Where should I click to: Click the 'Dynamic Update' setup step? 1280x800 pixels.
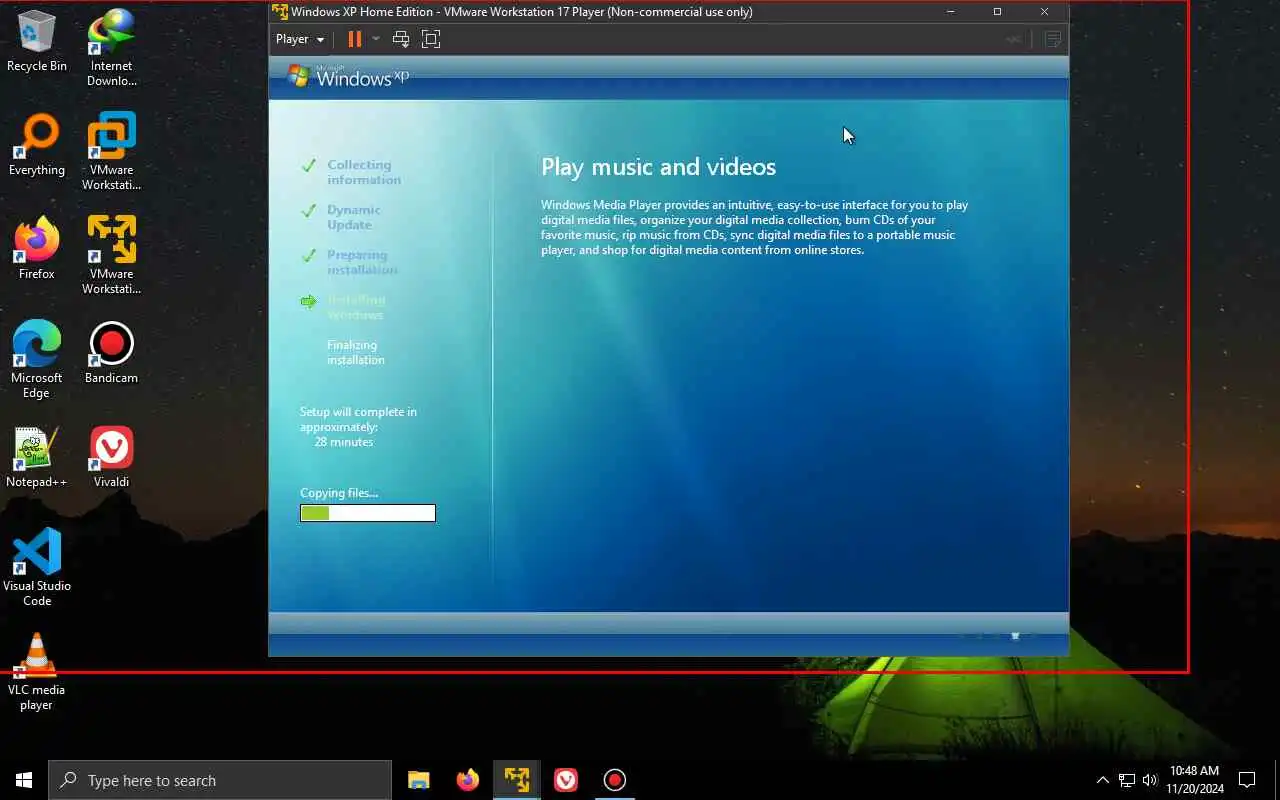(x=353, y=217)
